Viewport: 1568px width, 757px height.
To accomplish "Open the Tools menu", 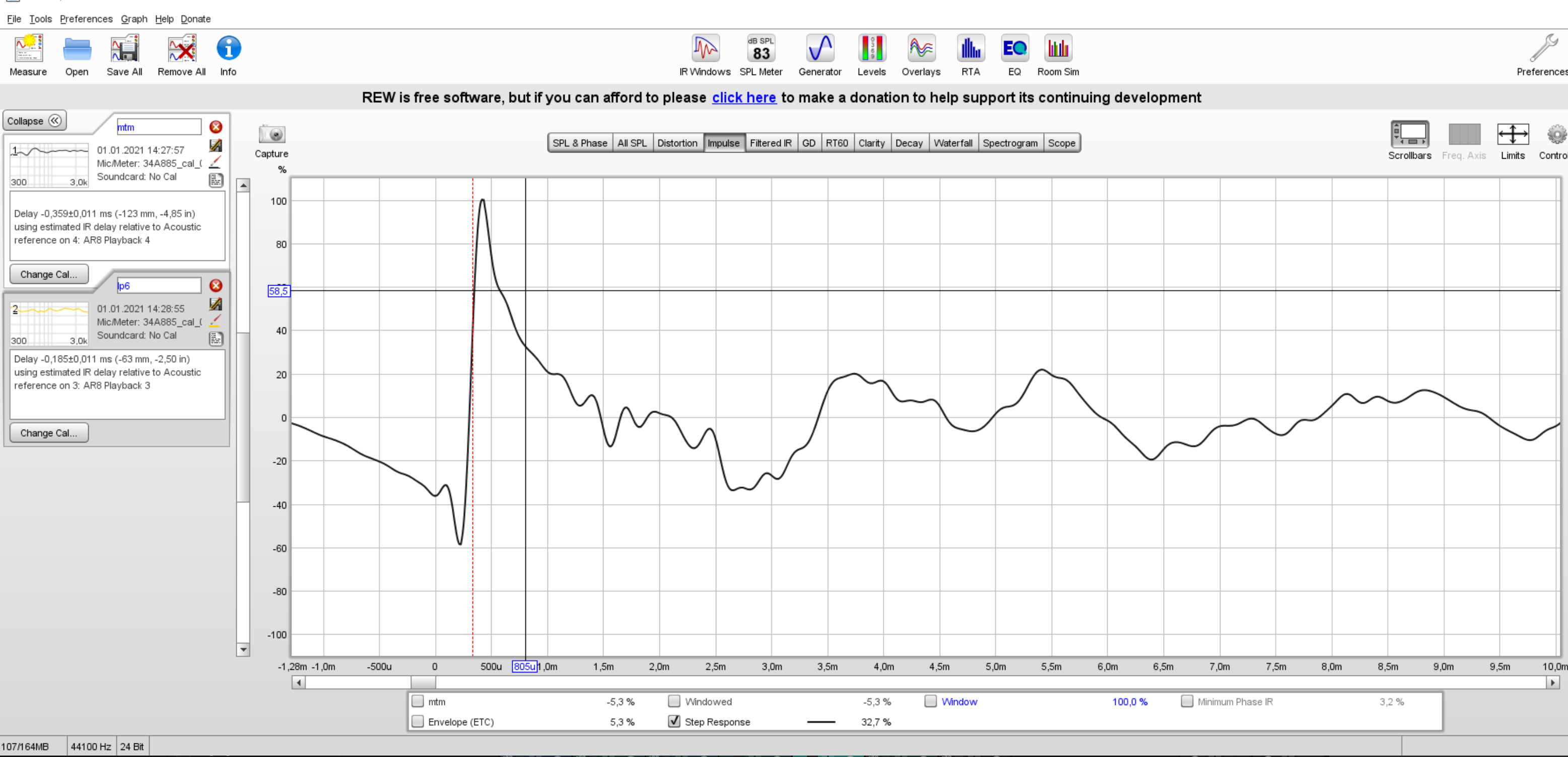I will click(41, 19).
